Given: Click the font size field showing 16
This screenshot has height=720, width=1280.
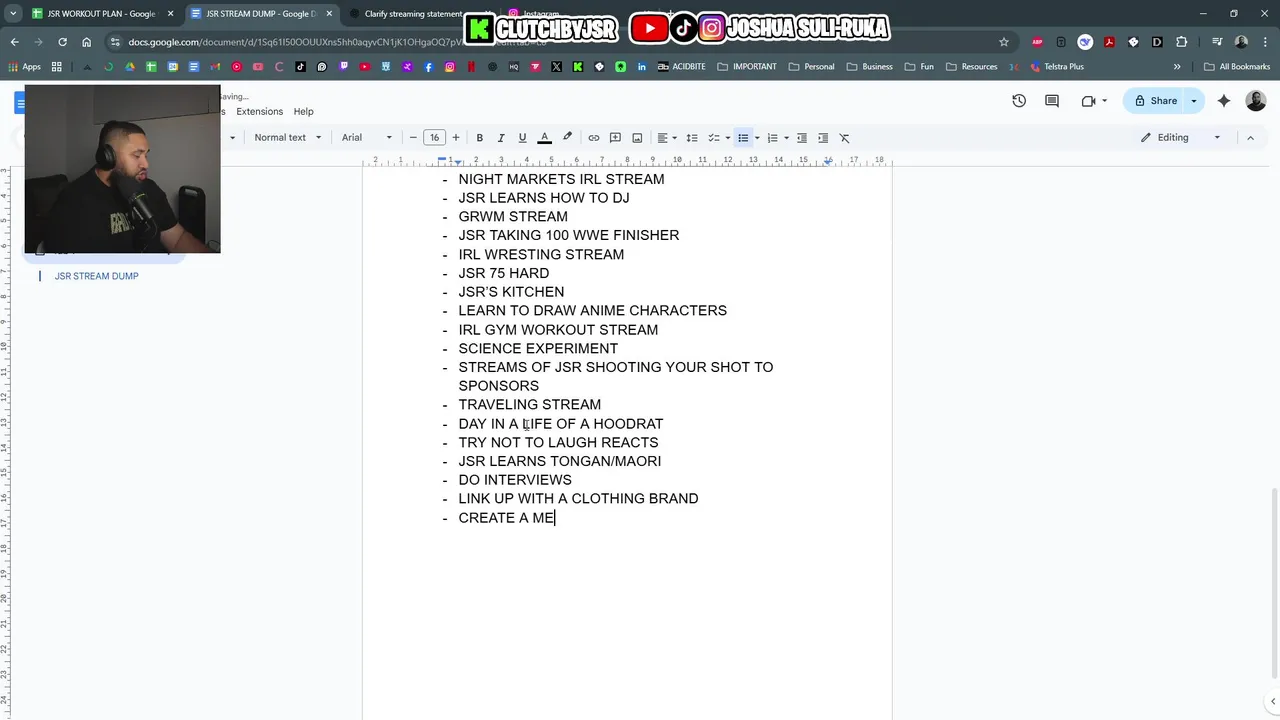Looking at the screenshot, I should pos(434,138).
